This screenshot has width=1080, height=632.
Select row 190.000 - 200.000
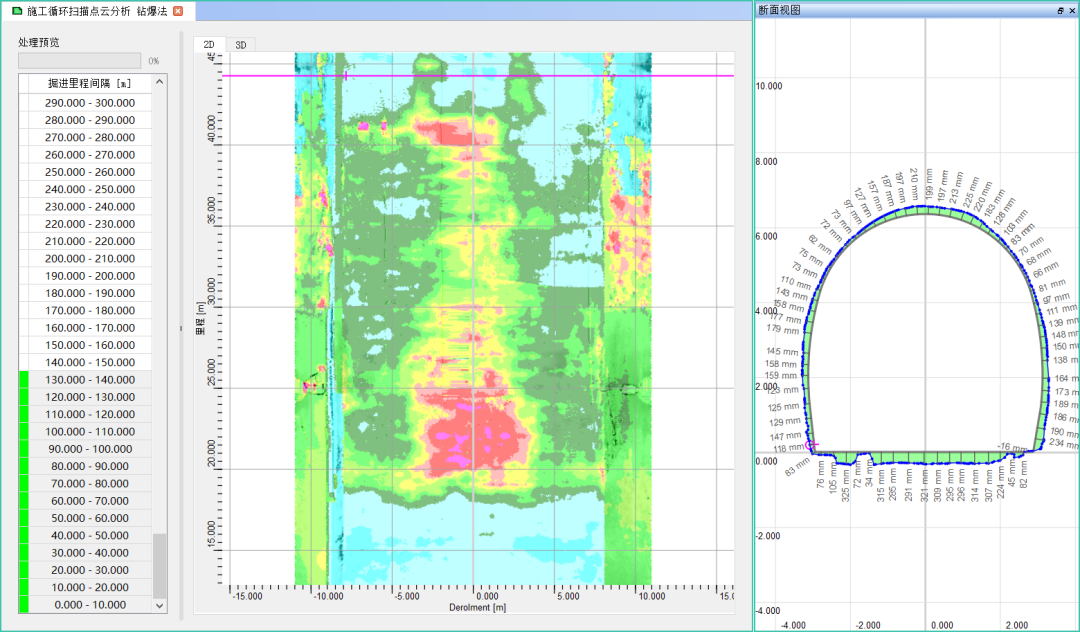[x=90, y=275]
